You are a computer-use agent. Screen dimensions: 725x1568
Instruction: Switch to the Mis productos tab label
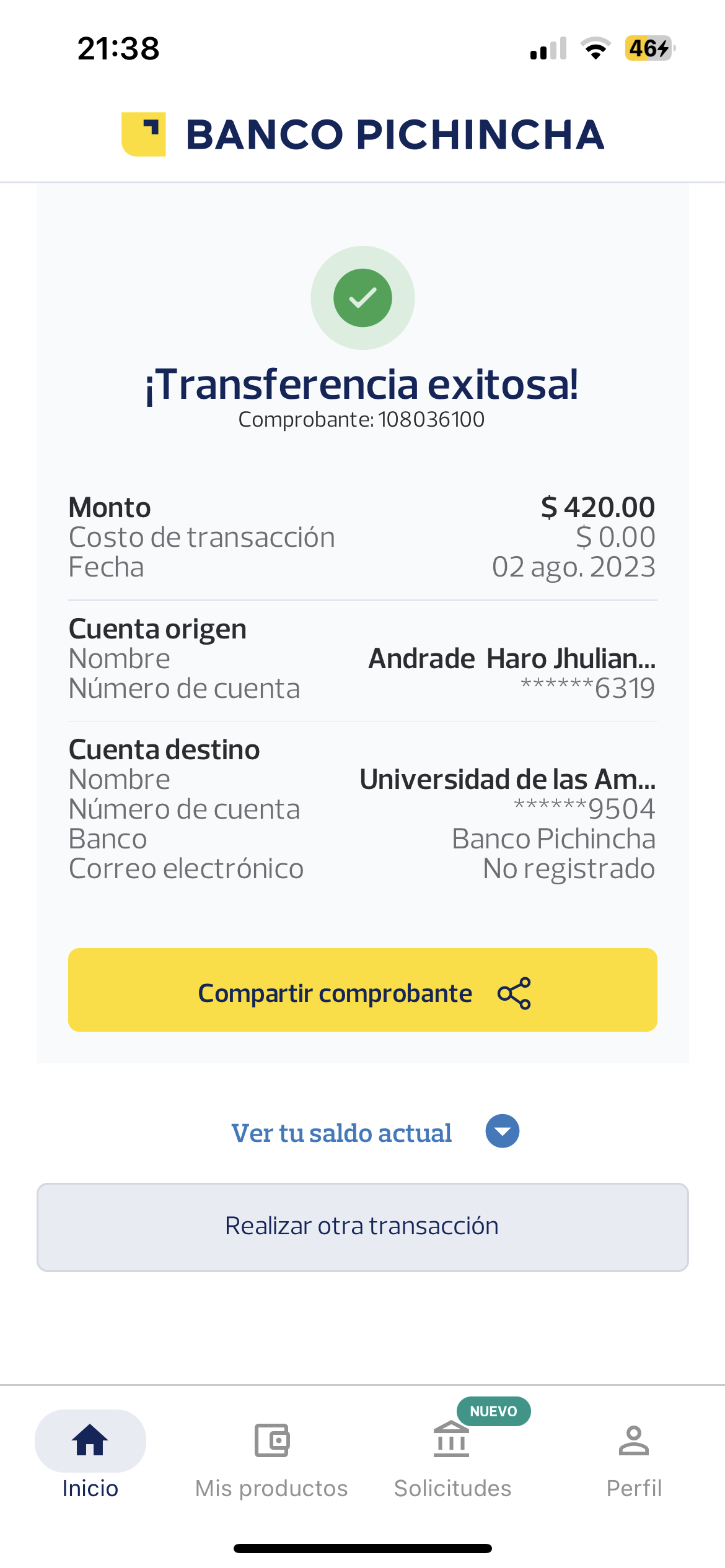(x=271, y=1488)
